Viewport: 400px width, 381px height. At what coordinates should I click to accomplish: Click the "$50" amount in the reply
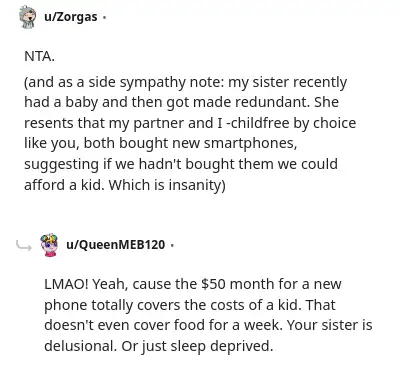pyautogui.click(x=214, y=284)
